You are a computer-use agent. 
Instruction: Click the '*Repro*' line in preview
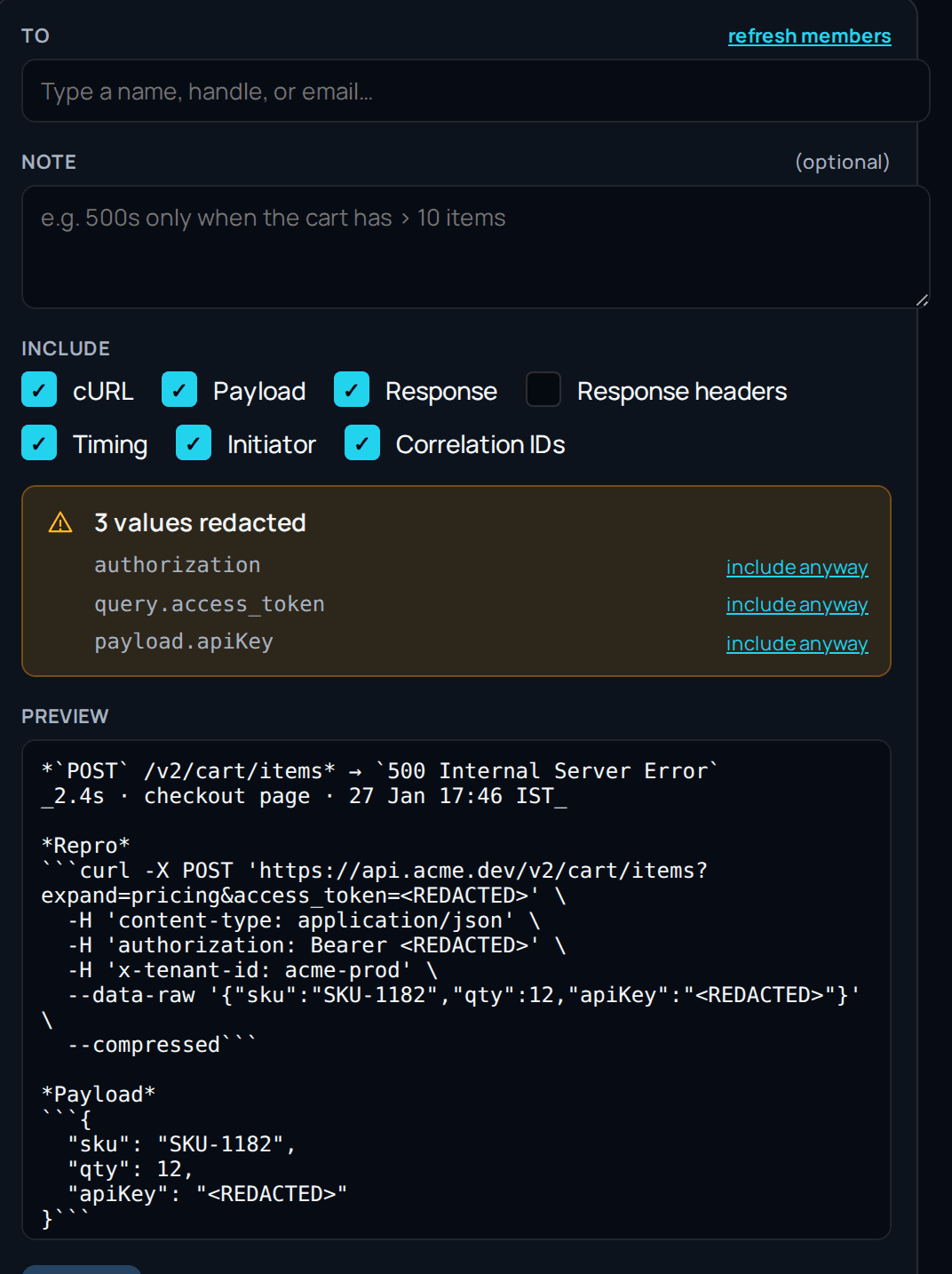[86, 845]
